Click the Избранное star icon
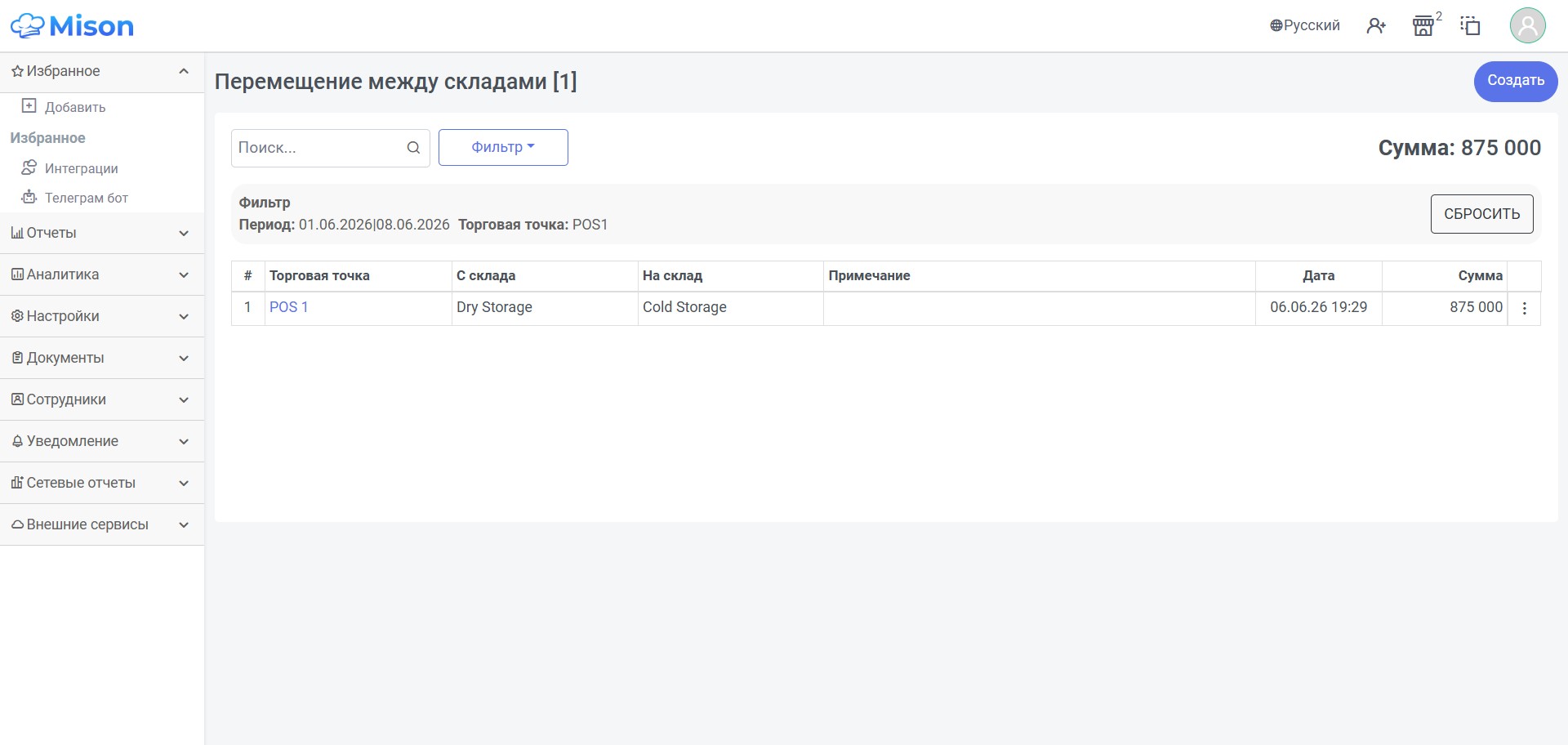 click(17, 72)
